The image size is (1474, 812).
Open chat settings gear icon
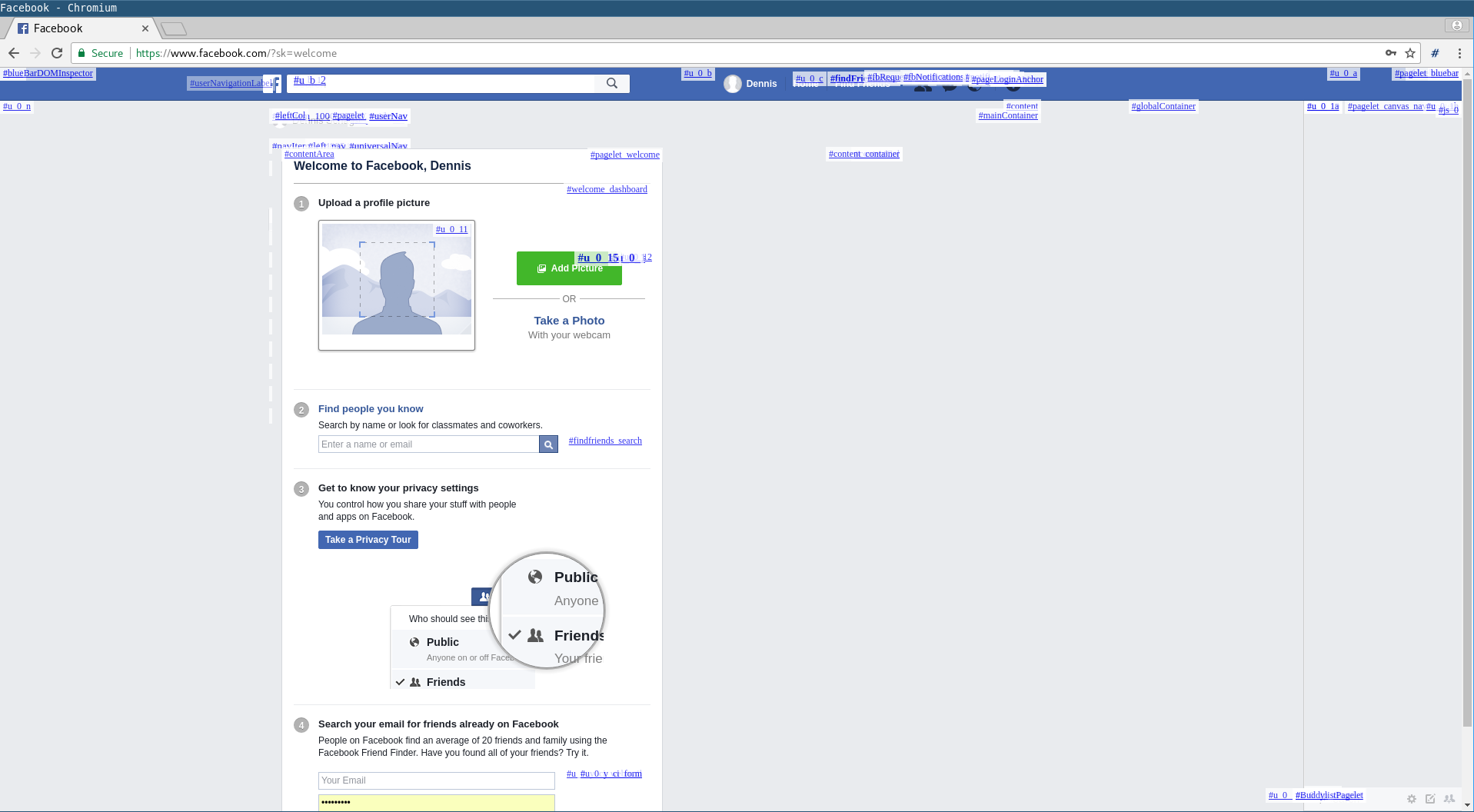click(1412, 799)
